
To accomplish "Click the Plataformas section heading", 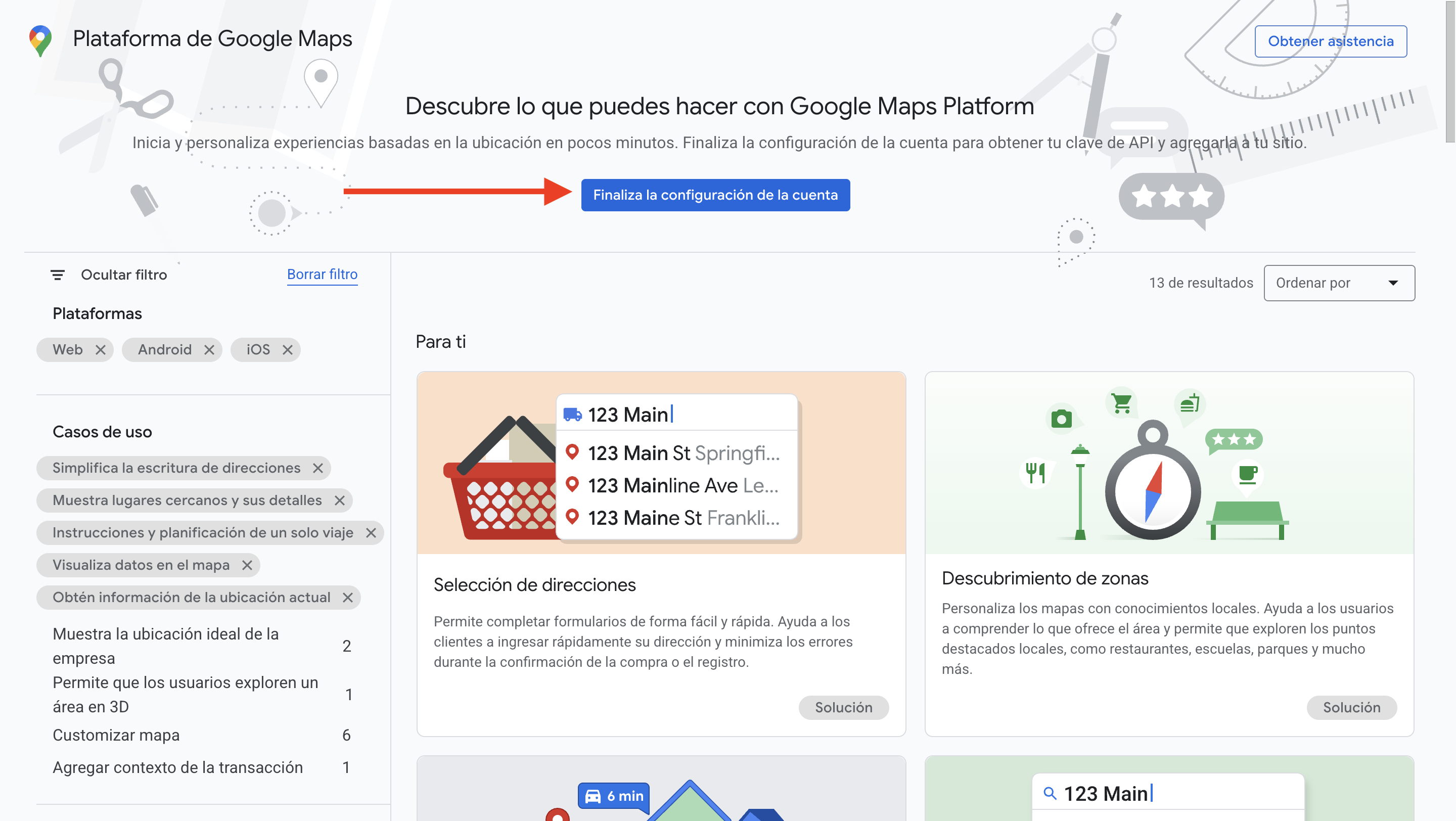I will click(x=97, y=313).
